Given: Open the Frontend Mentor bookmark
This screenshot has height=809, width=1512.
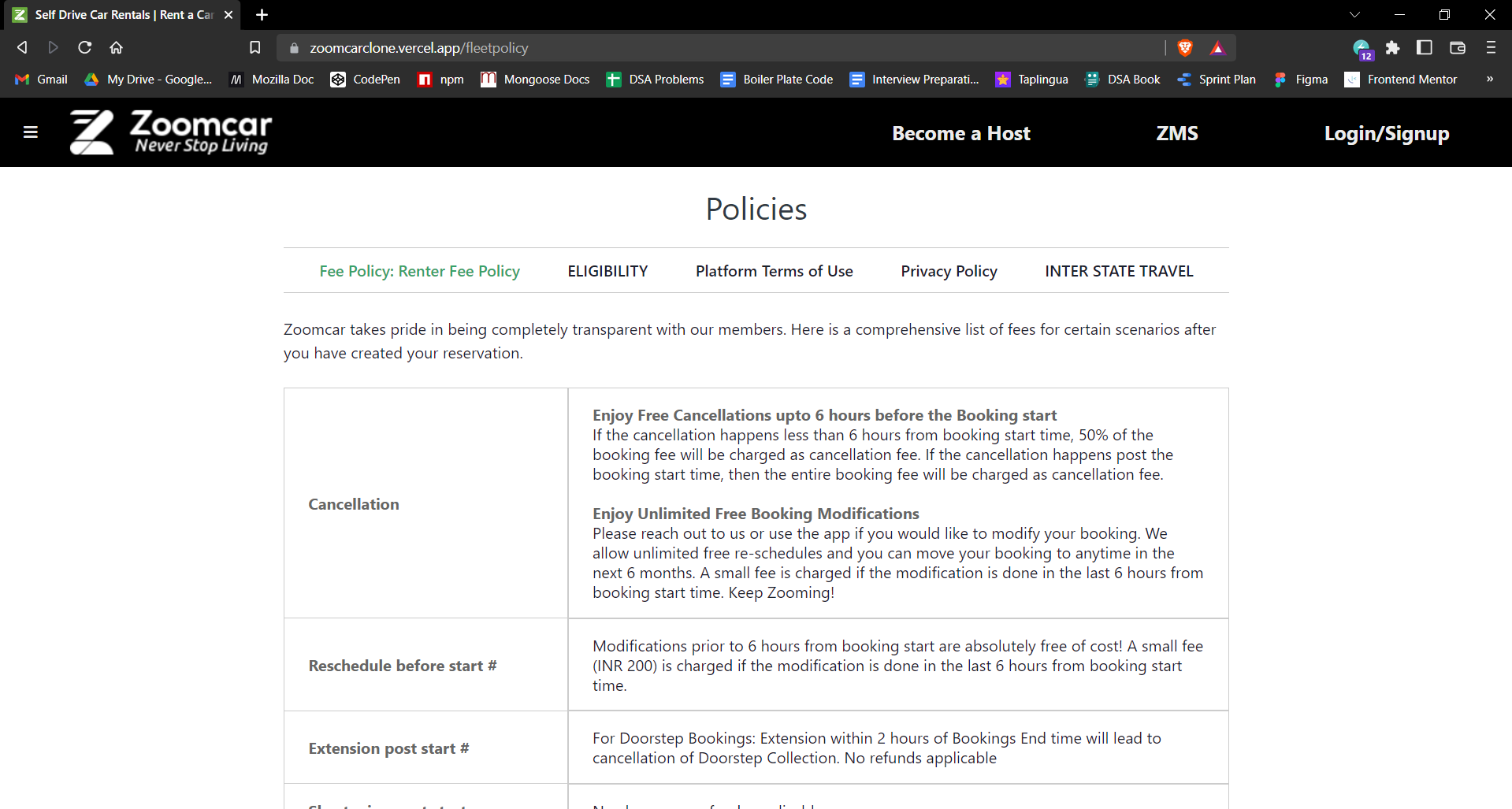Looking at the screenshot, I should pos(1401,80).
